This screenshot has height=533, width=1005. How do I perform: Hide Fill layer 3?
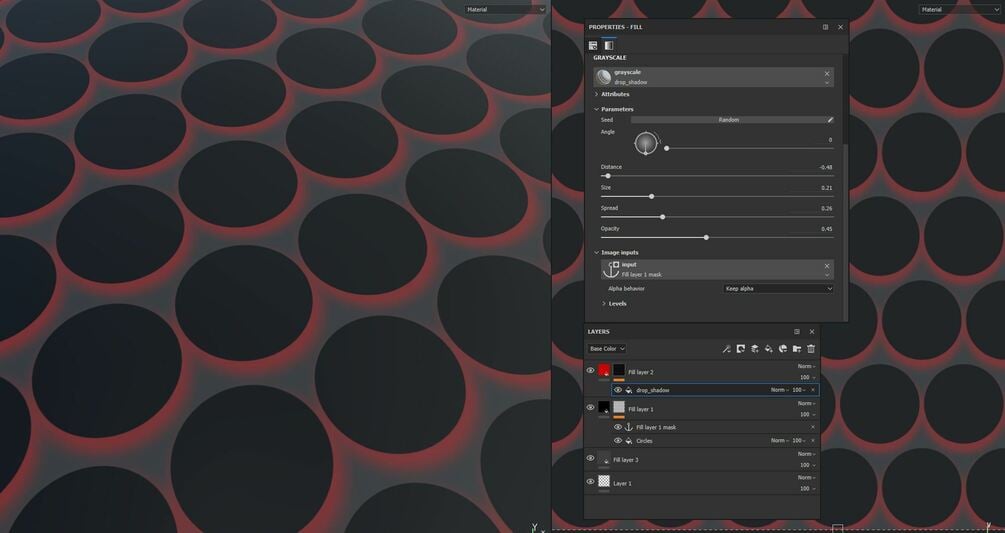click(590, 458)
